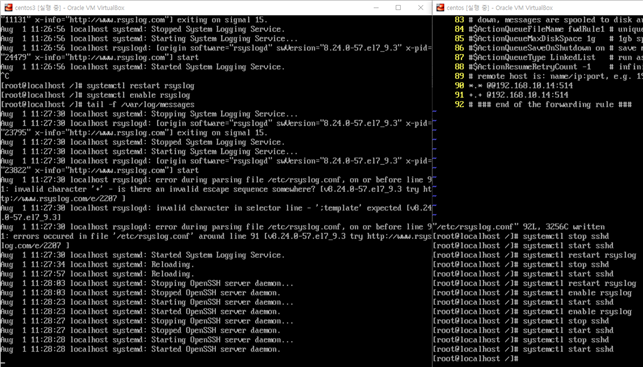Maximize the centos3 VirtualBox window
The image size is (643, 371).
[398, 7]
